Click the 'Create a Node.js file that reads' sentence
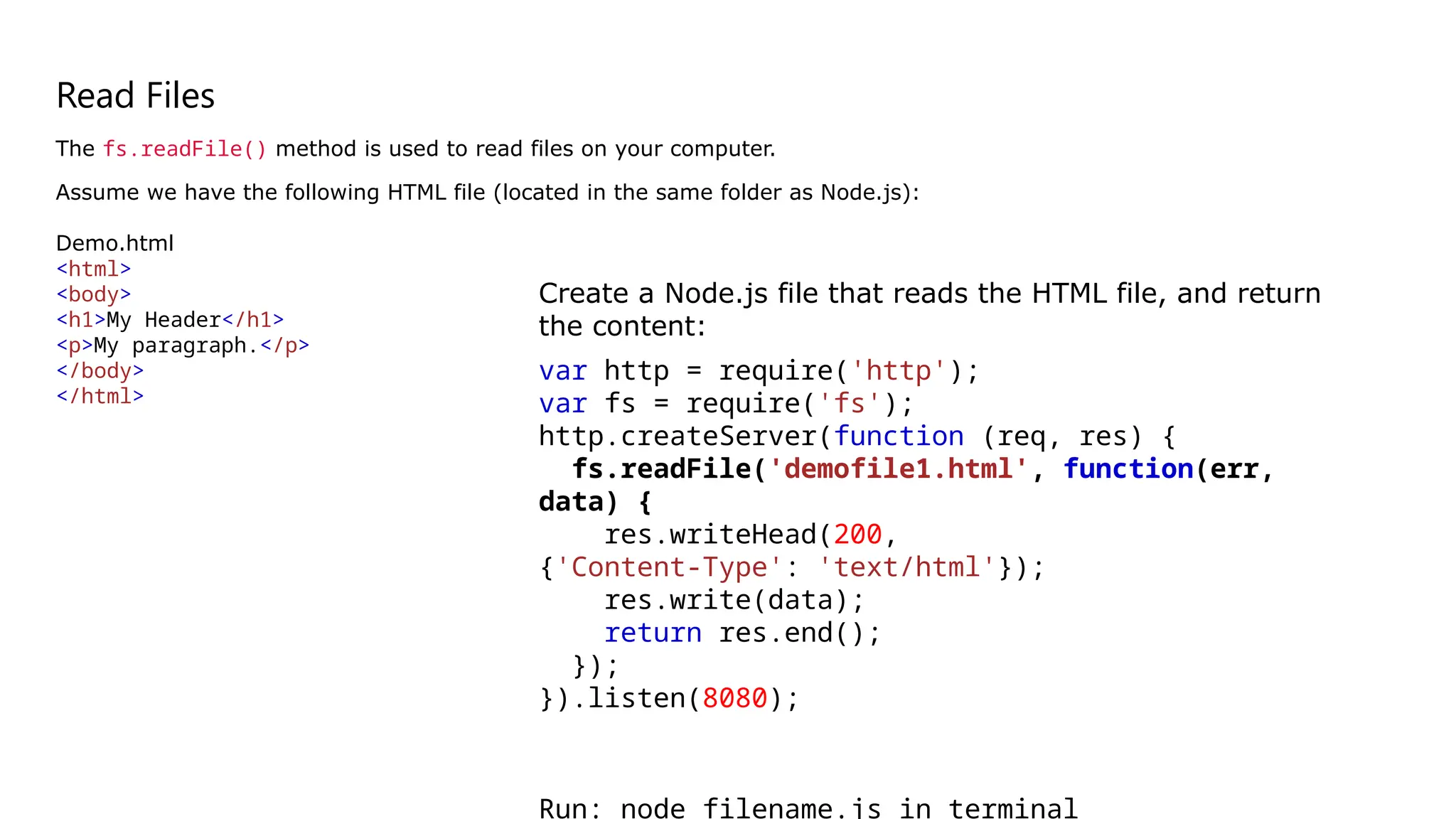 click(x=929, y=309)
